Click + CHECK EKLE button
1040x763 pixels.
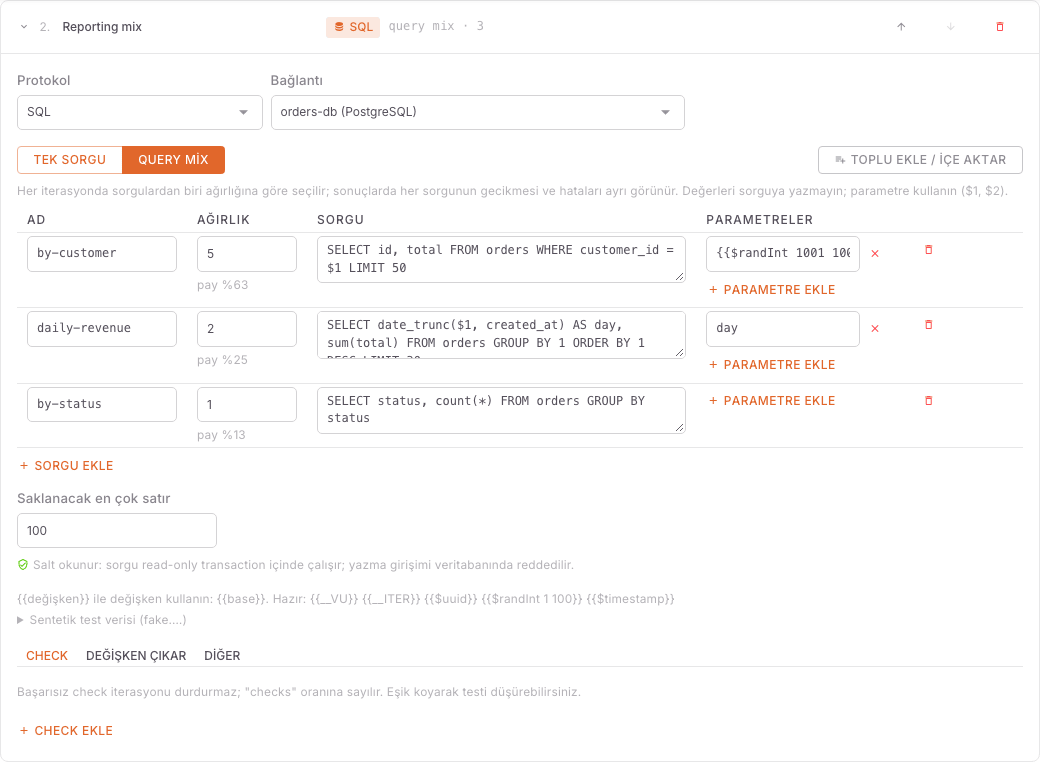[x=66, y=730]
